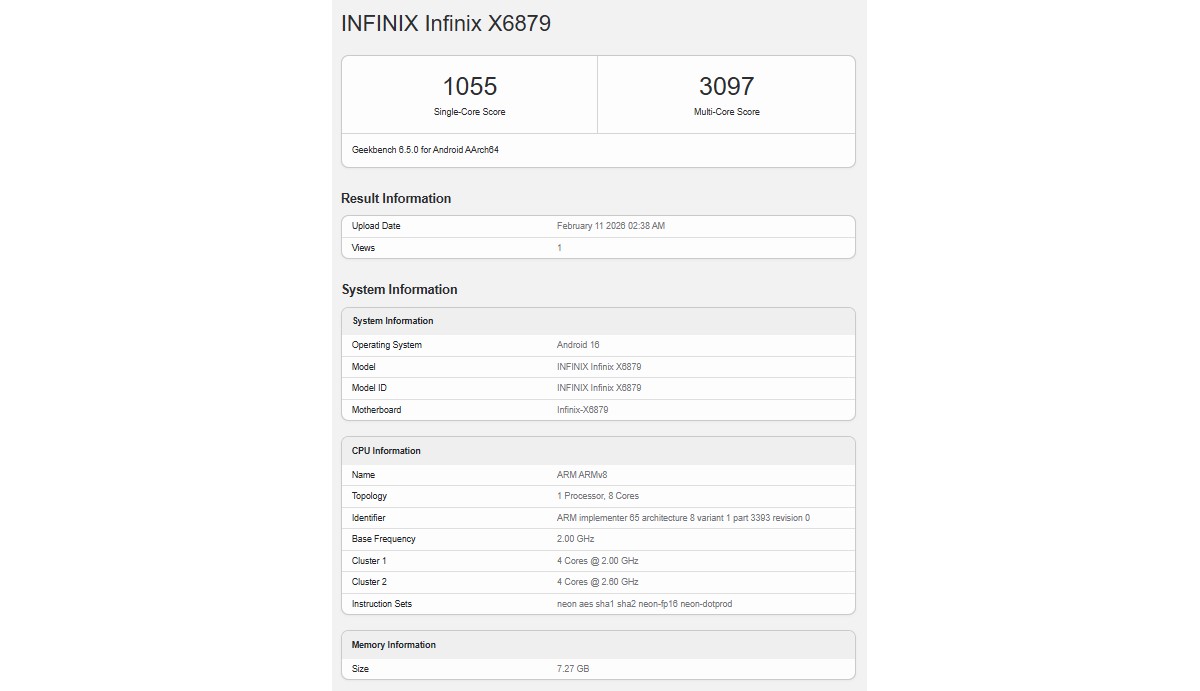Select the Model row value INFINIX Infinix X6879
1200x691 pixels.
point(600,367)
